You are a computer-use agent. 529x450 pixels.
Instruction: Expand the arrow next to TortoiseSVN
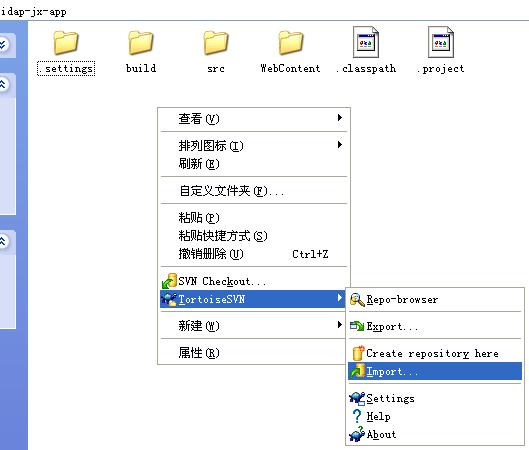point(340,298)
